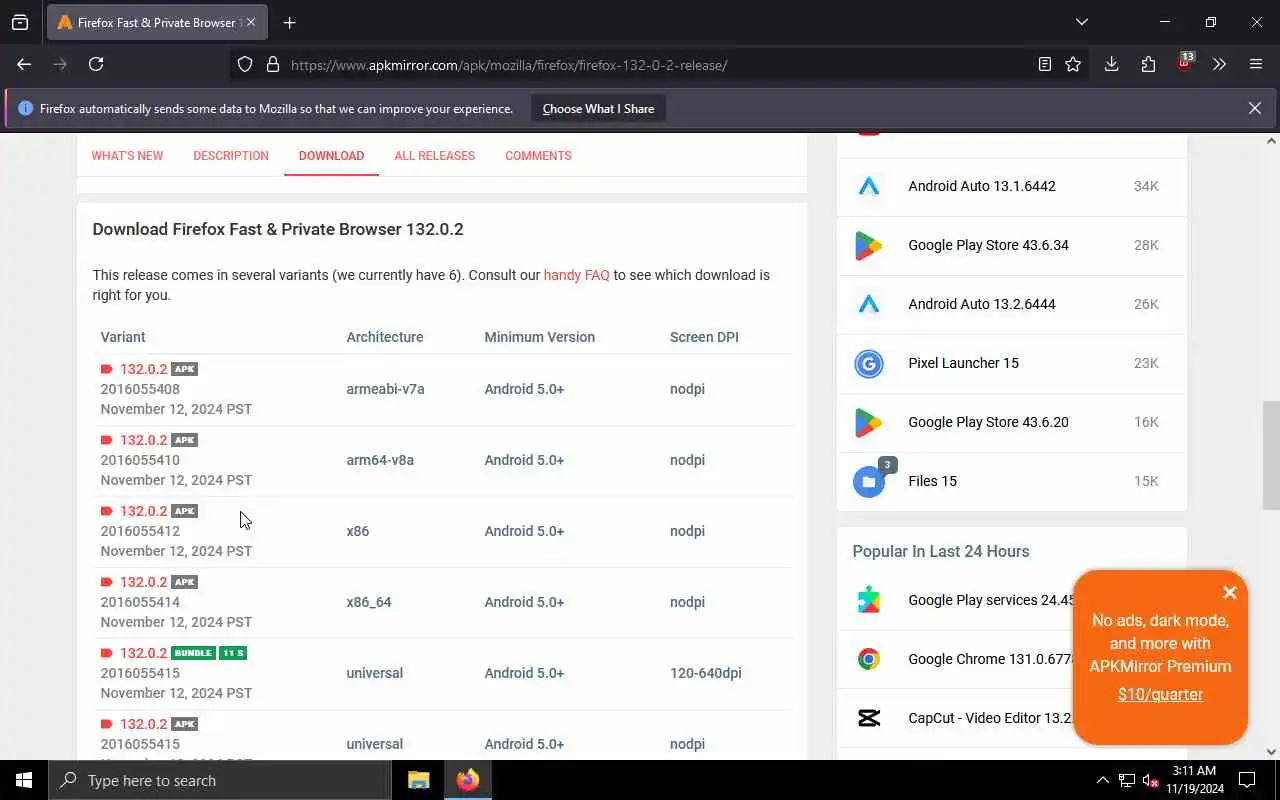Select the DOWNLOAD tab
Screen dimensions: 1280x800
[x=331, y=156]
